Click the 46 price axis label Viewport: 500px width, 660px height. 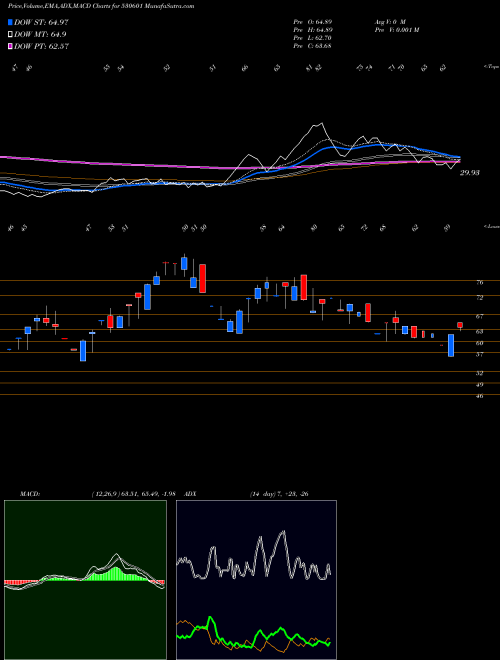pos(479,396)
